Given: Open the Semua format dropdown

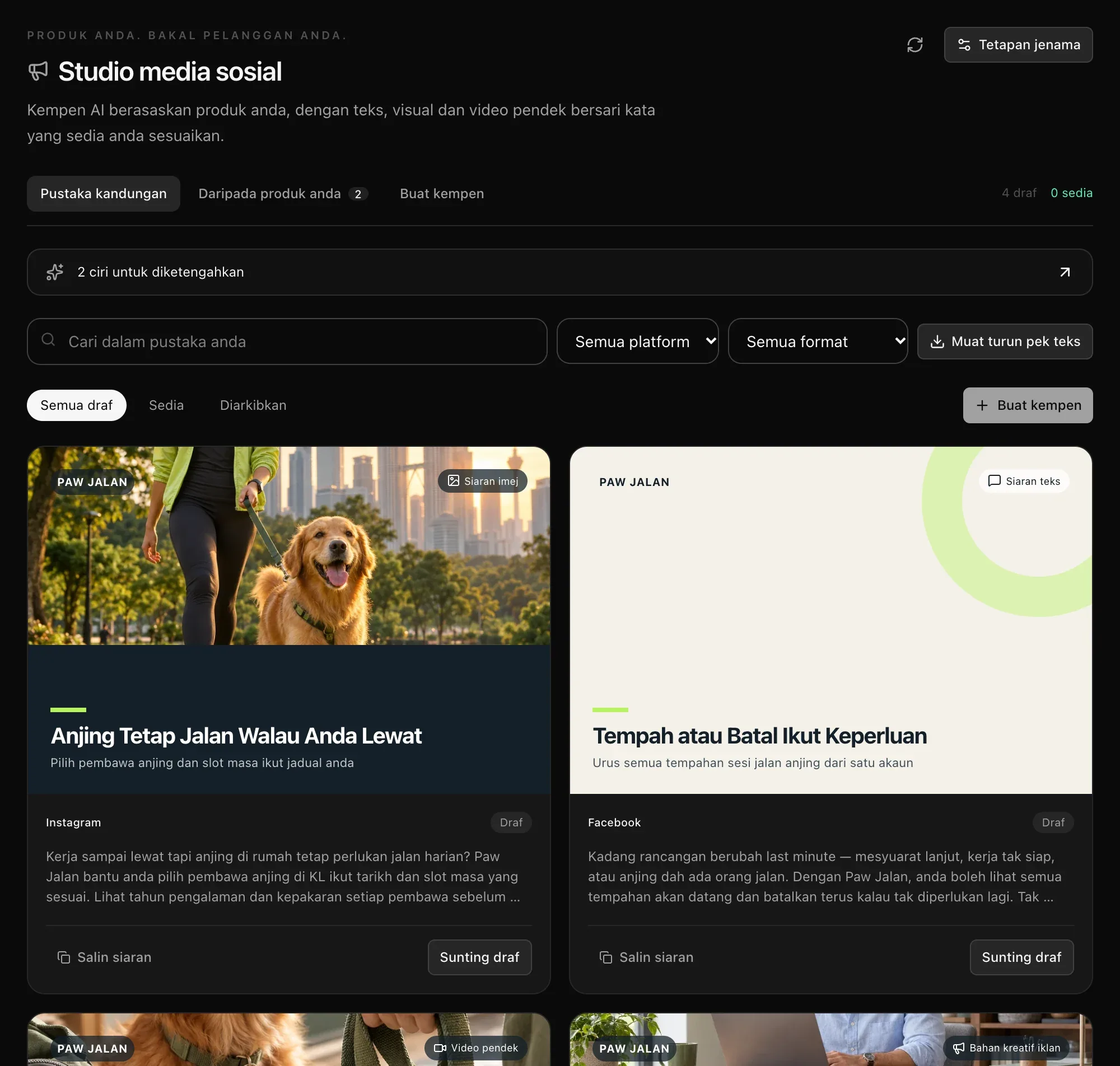Looking at the screenshot, I should click(818, 342).
